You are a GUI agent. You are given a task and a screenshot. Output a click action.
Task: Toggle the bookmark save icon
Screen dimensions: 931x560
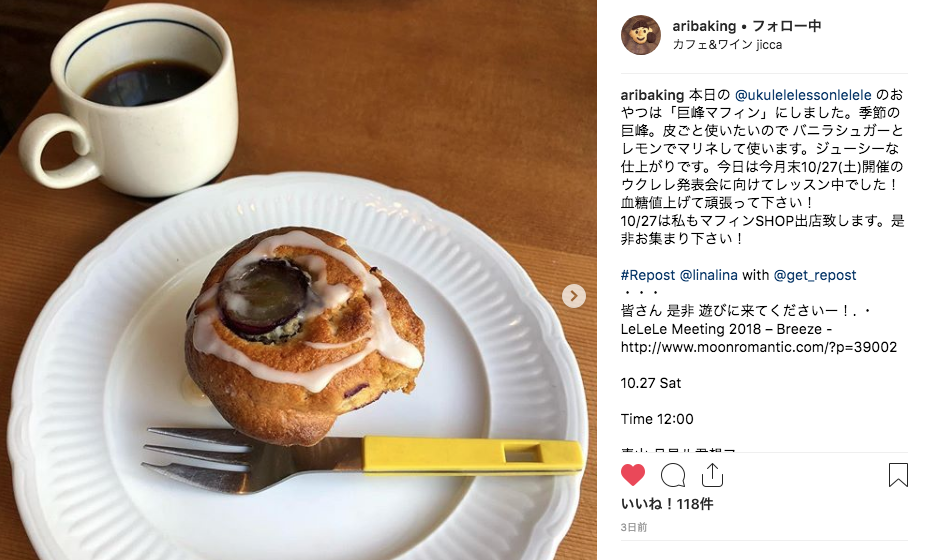click(898, 475)
